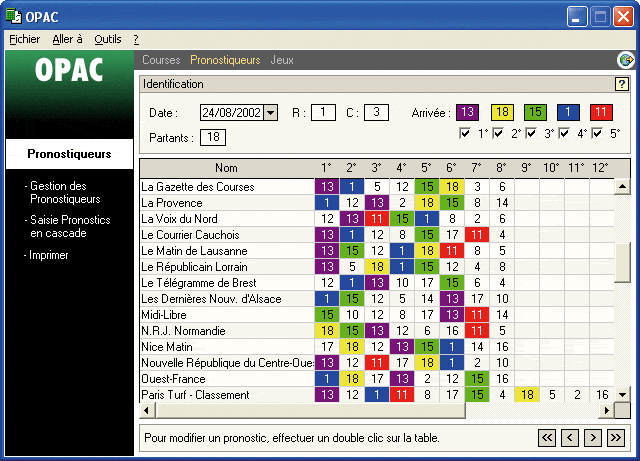Viewport: 640px width, 461px height.
Task: Switch to the Pronostiqueurs tab
Action: 225,60
